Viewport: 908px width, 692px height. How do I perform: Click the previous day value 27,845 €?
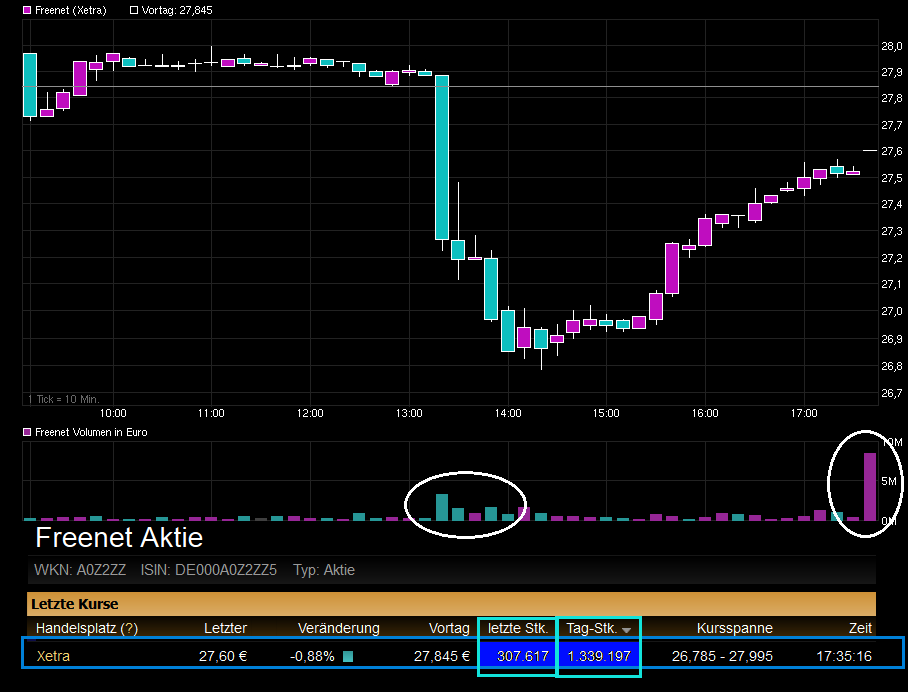(441, 656)
